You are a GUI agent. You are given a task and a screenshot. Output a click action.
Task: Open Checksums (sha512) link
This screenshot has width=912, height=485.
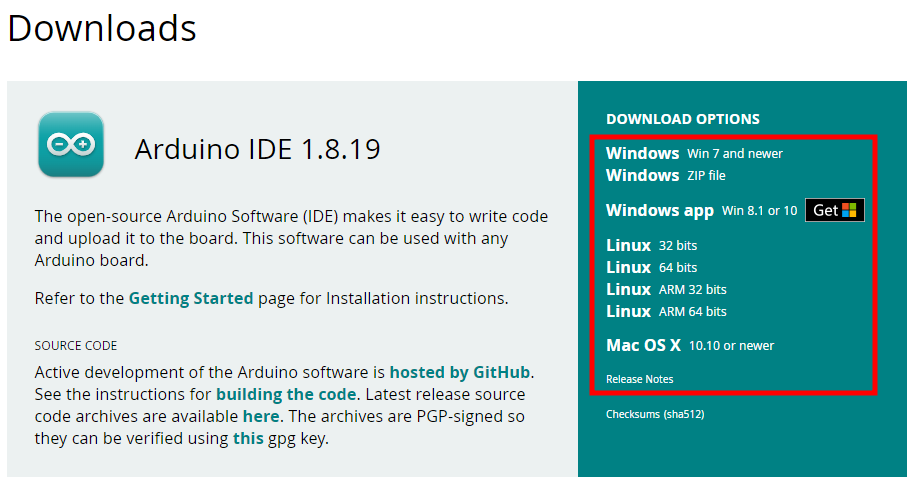(x=655, y=414)
